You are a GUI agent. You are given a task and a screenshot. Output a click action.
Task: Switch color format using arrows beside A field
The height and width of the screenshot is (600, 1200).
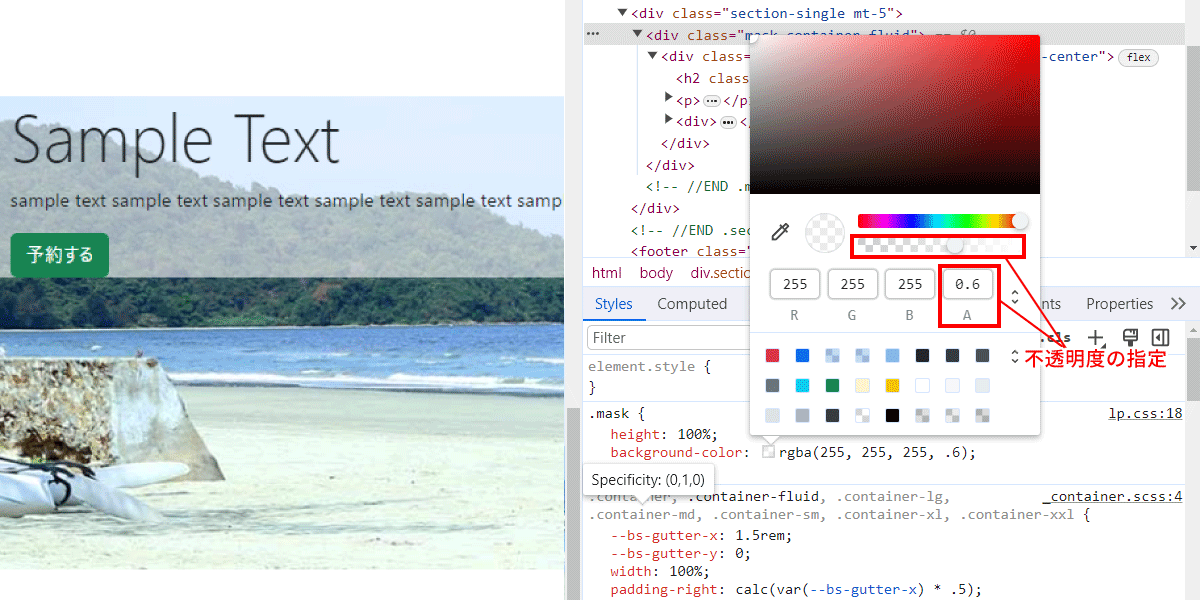pyautogui.click(x=1015, y=297)
